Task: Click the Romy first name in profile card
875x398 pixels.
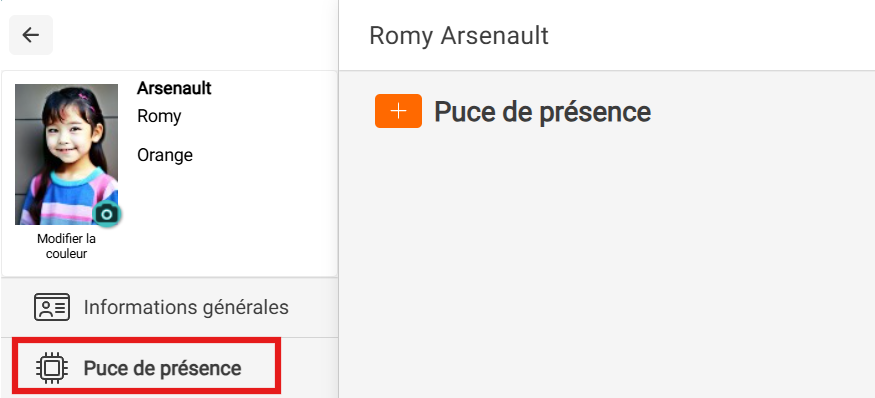Action: [159, 116]
